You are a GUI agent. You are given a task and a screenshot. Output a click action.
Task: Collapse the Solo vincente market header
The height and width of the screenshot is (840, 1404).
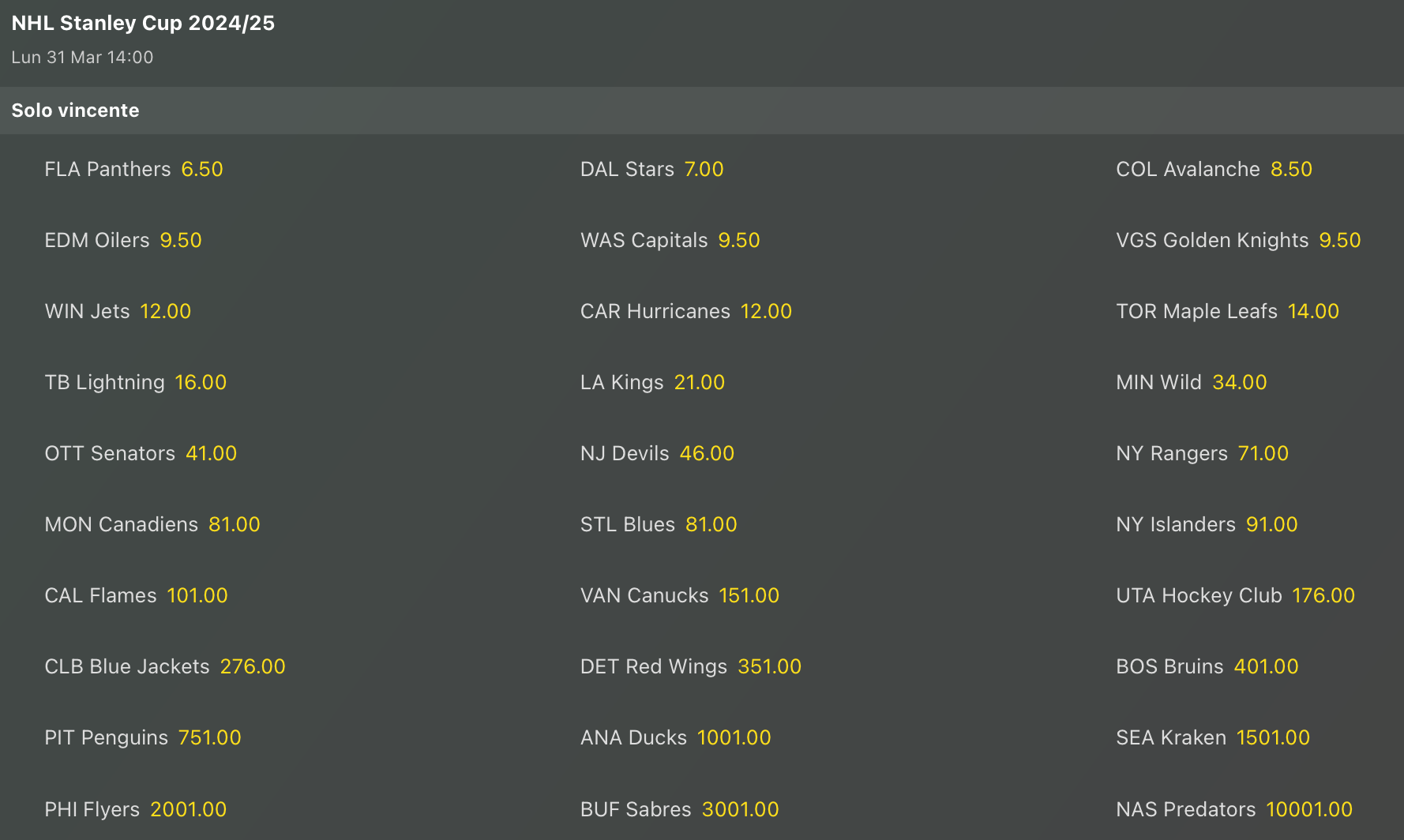[x=75, y=111]
